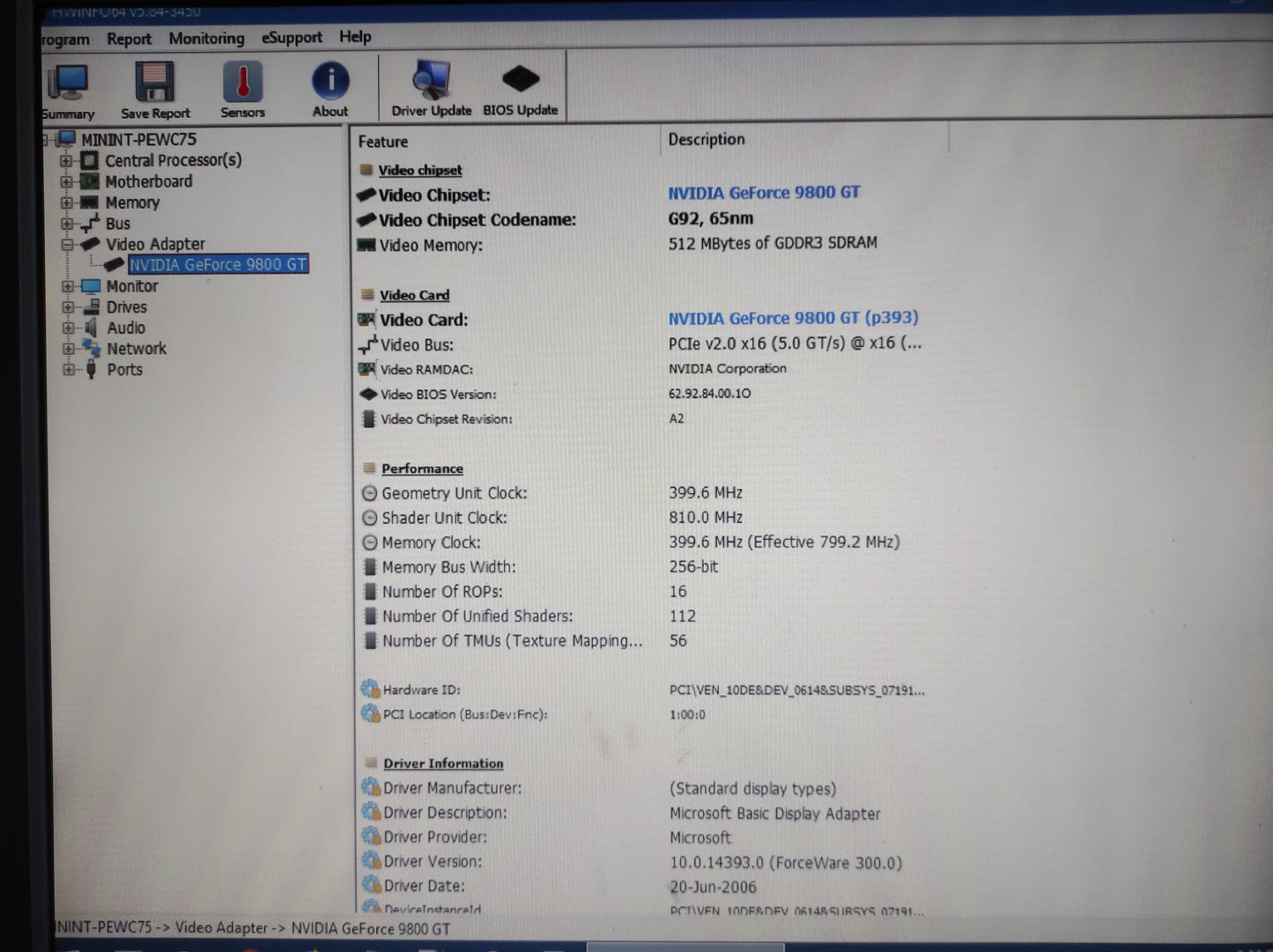Open the eSupport menu
1273x952 pixels.
tap(292, 38)
